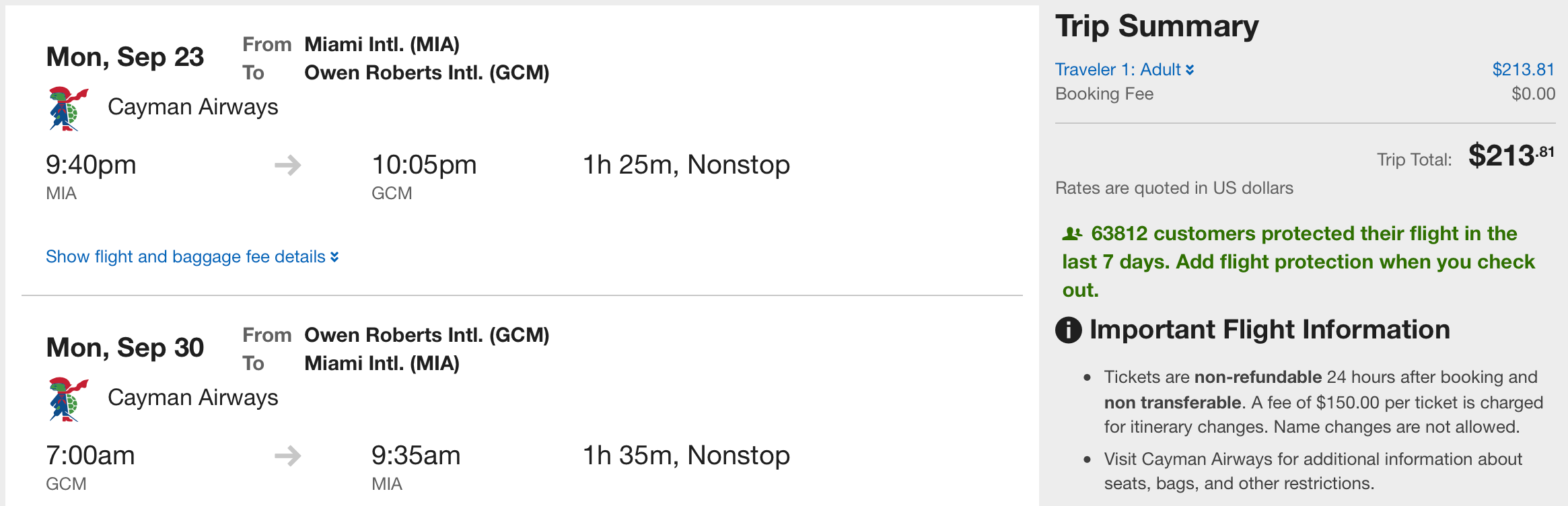This screenshot has width=1568, height=506.
Task: Click the double chevron beside baggage fee details
Action: click(334, 257)
